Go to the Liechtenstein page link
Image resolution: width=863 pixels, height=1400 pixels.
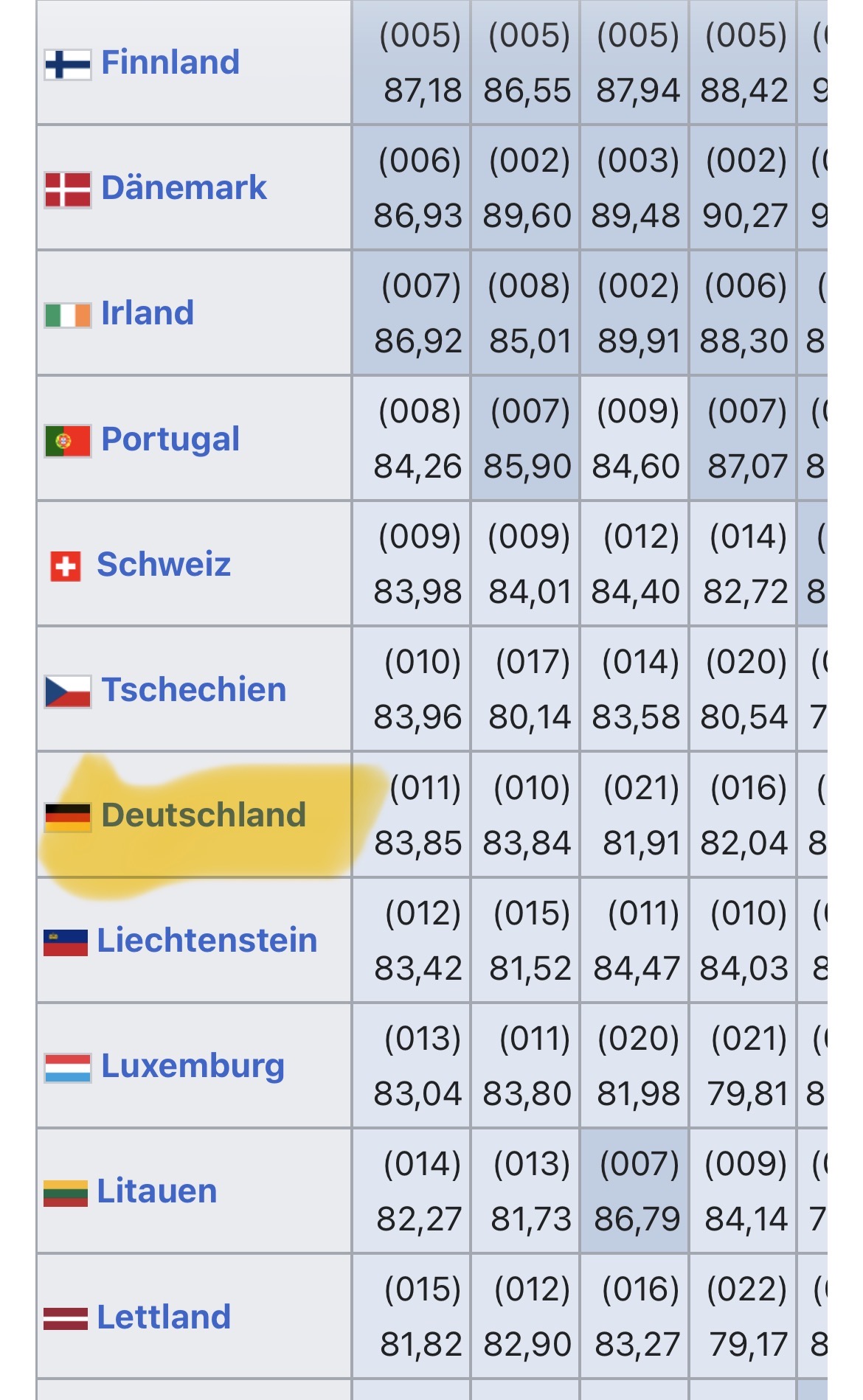[207, 941]
